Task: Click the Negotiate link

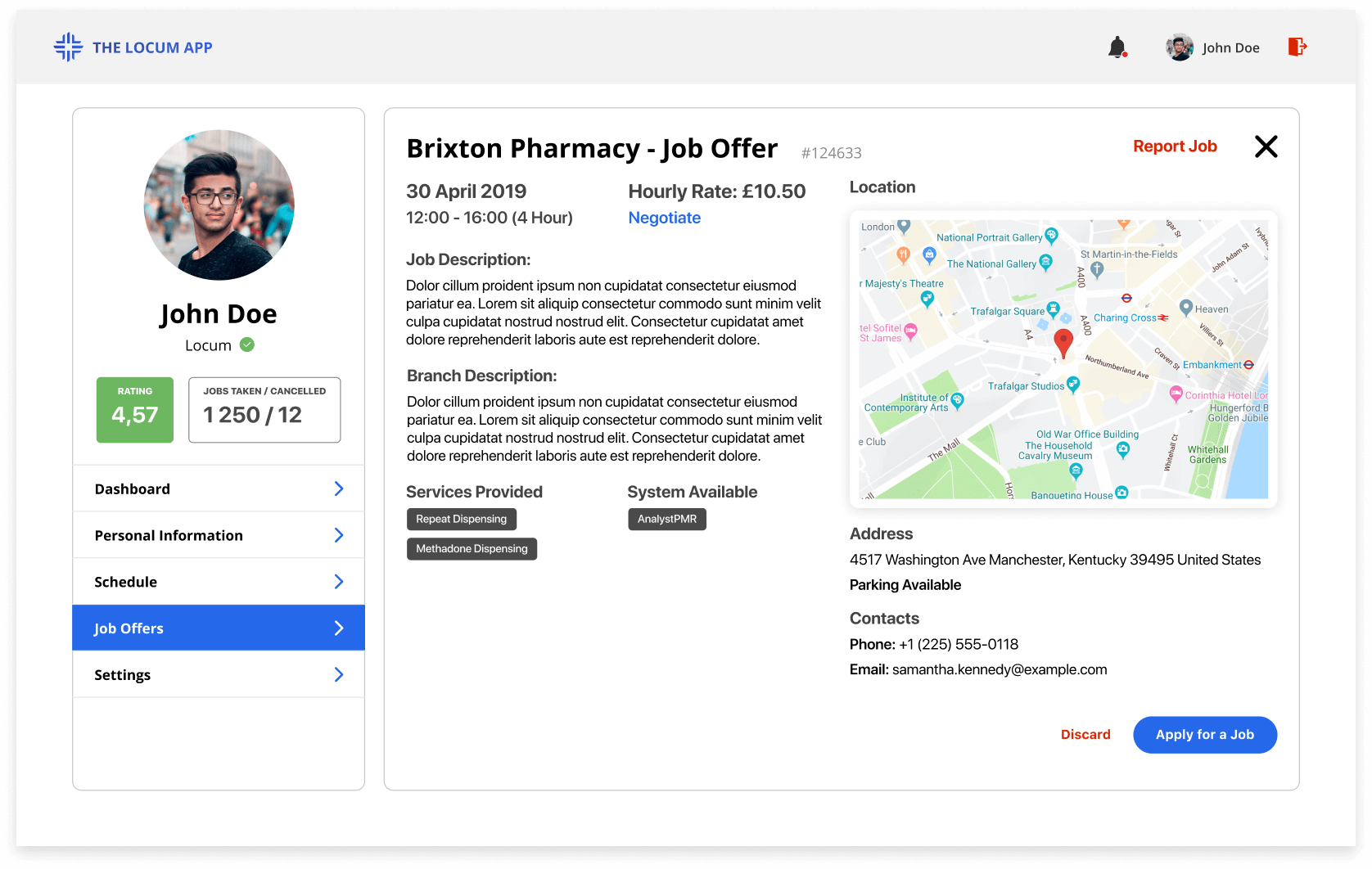Action: coord(665,218)
